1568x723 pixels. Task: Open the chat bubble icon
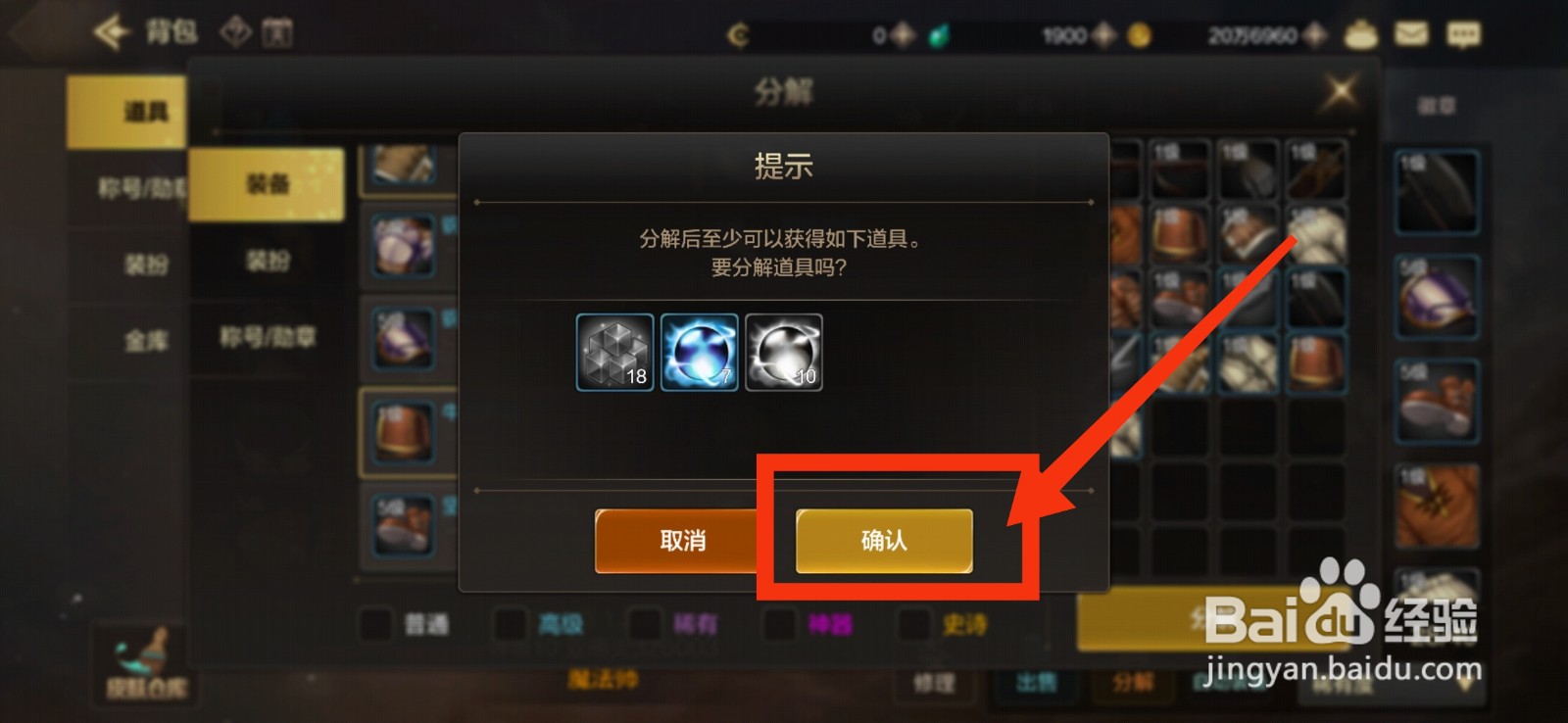click(x=1463, y=35)
